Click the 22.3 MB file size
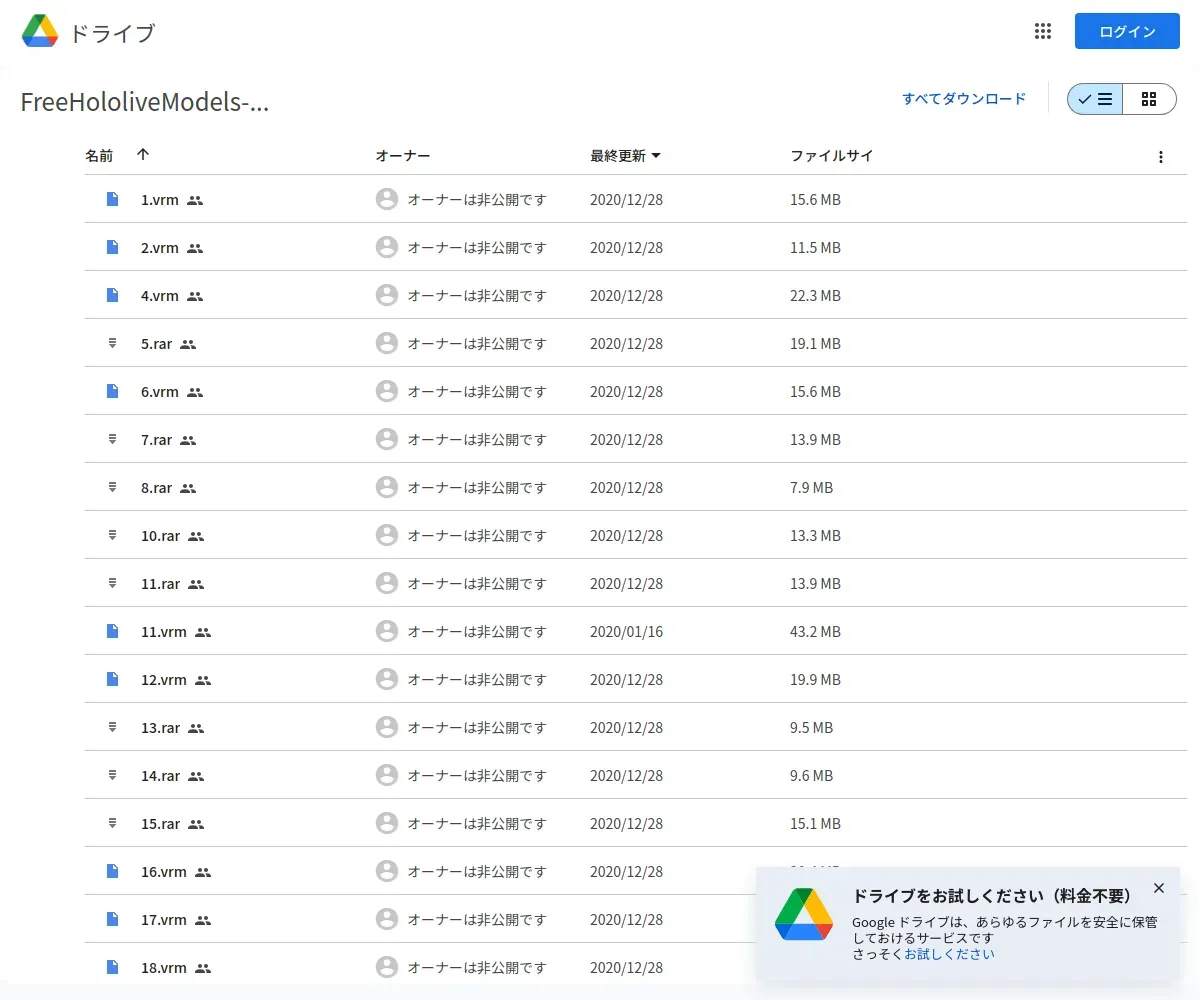The image size is (1200, 1000). pyautogui.click(x=816, y=296)
